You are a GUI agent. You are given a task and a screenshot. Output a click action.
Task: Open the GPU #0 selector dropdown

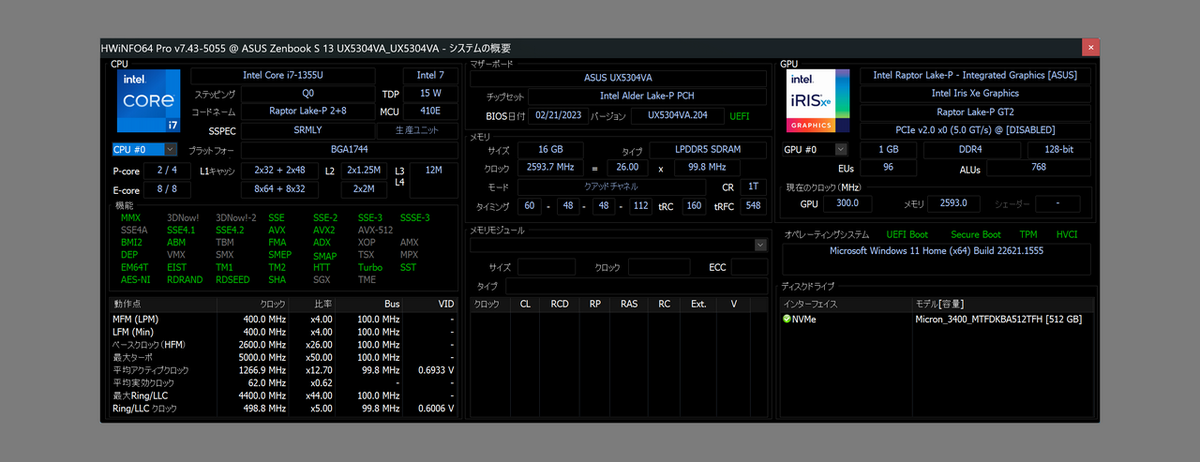coord(841,149)
